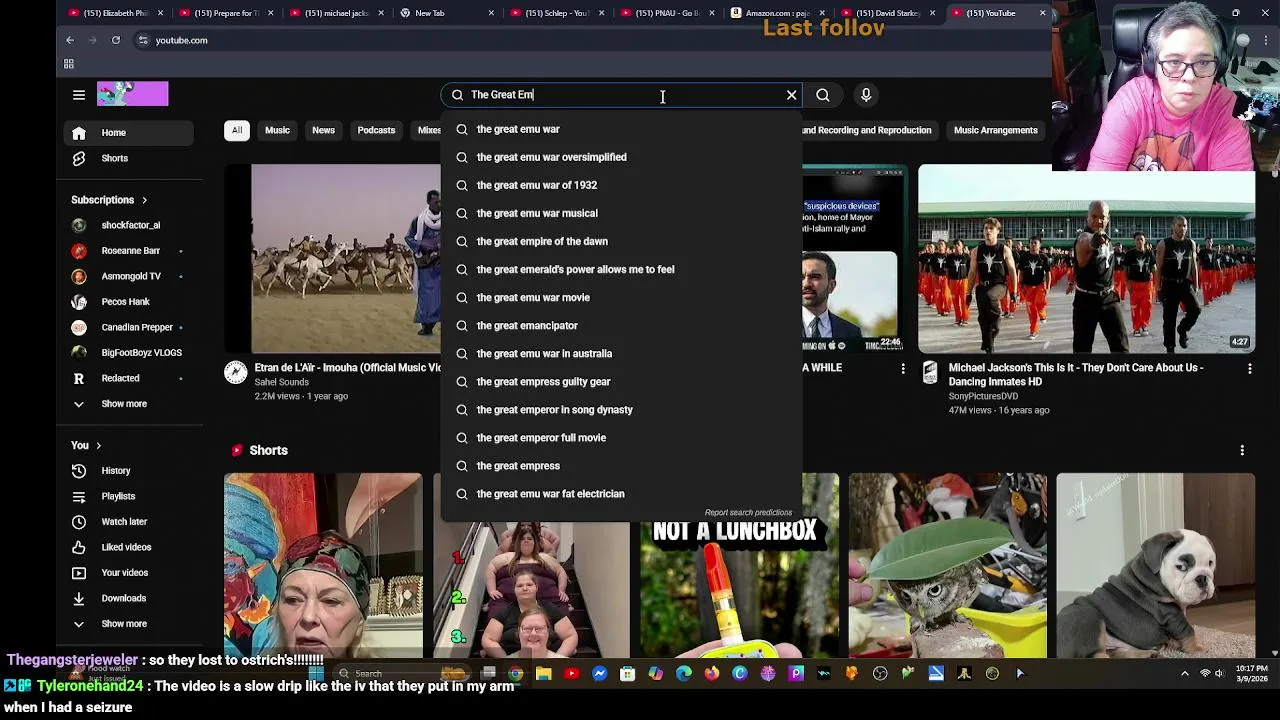Expand Show more under Subscriptions
This screenshot has height=720, width=1280.
tap(130, 404)
